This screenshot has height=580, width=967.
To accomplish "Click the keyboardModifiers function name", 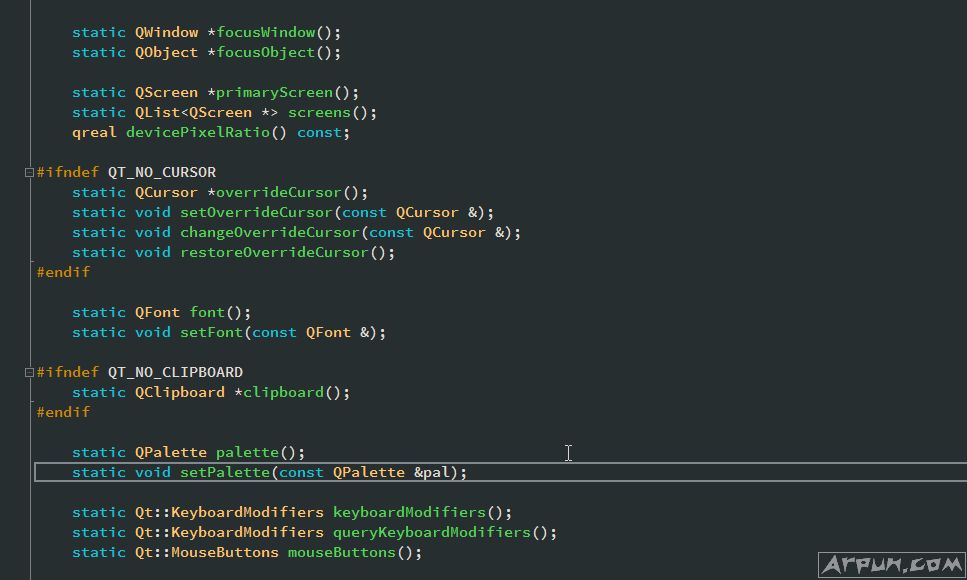I will [410, 512].
